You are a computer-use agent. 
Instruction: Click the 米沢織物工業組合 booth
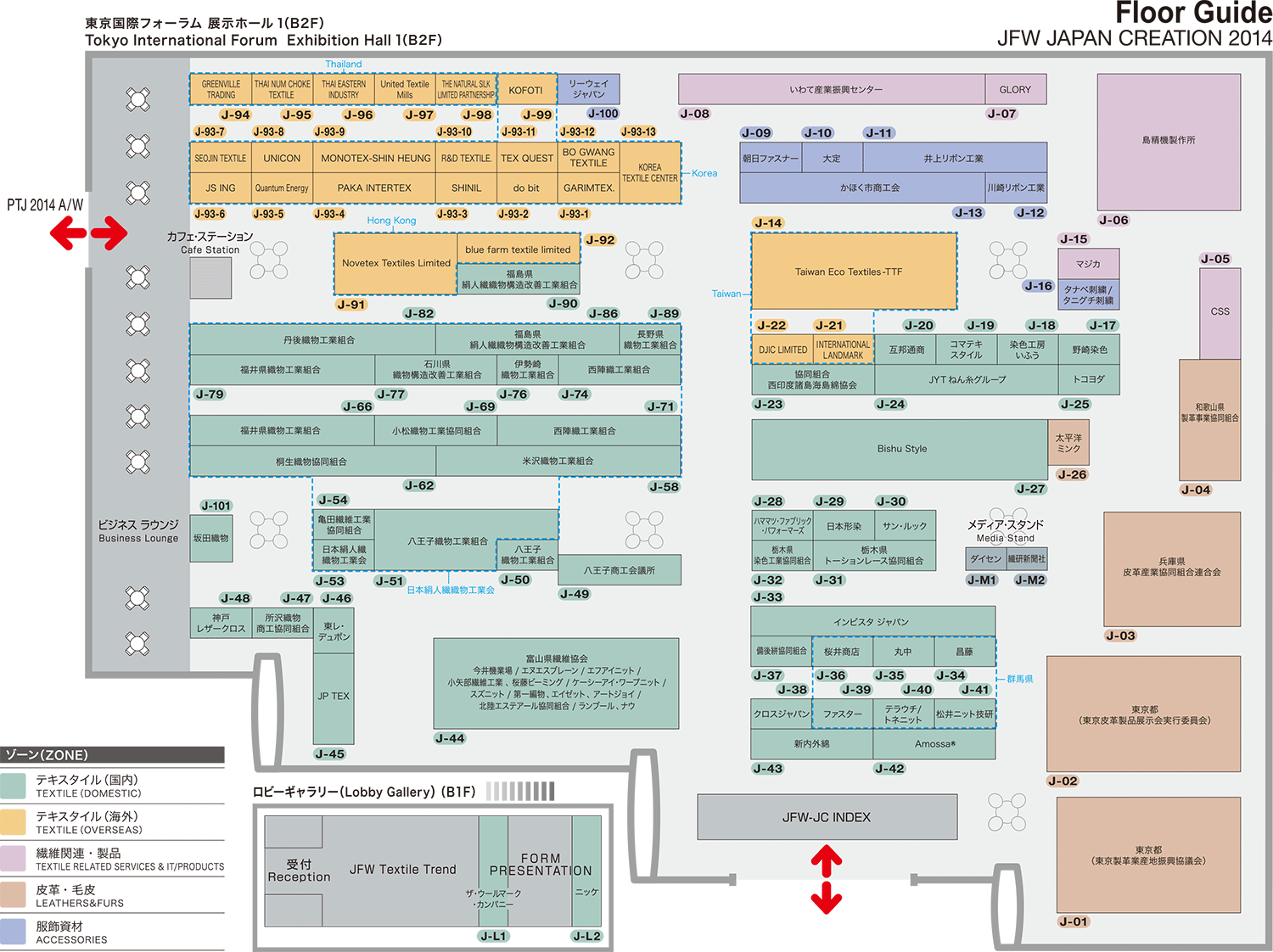click(558, 461)
